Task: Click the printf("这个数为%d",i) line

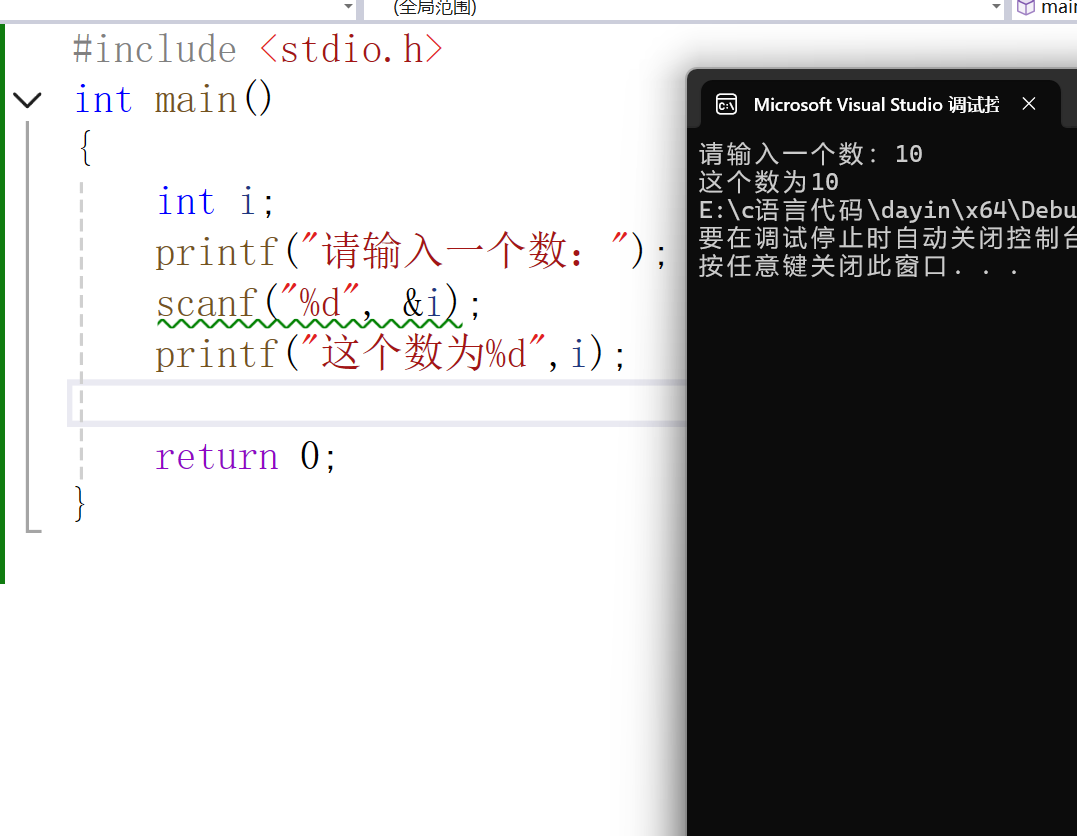Action: (390, 354)
